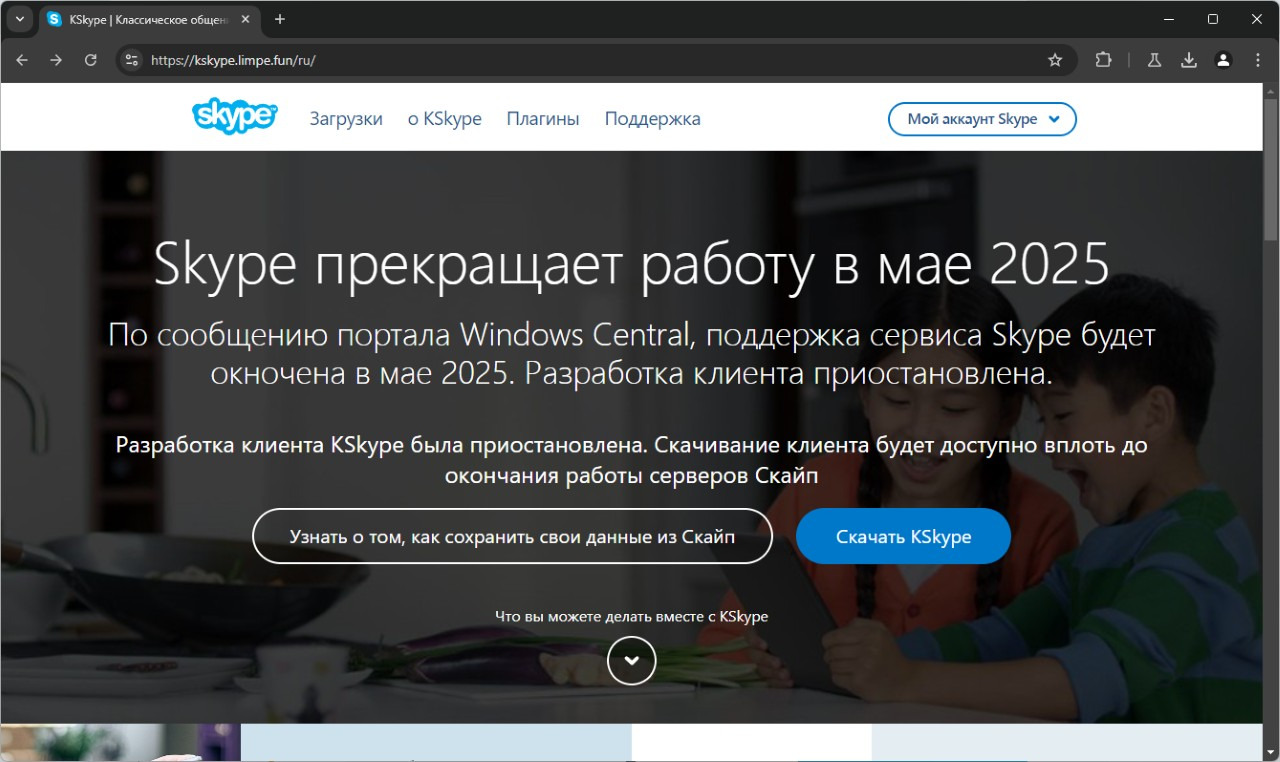Open Chrome Labs flask icon
Screen dimensions: 1280x762
[1154, 60]
